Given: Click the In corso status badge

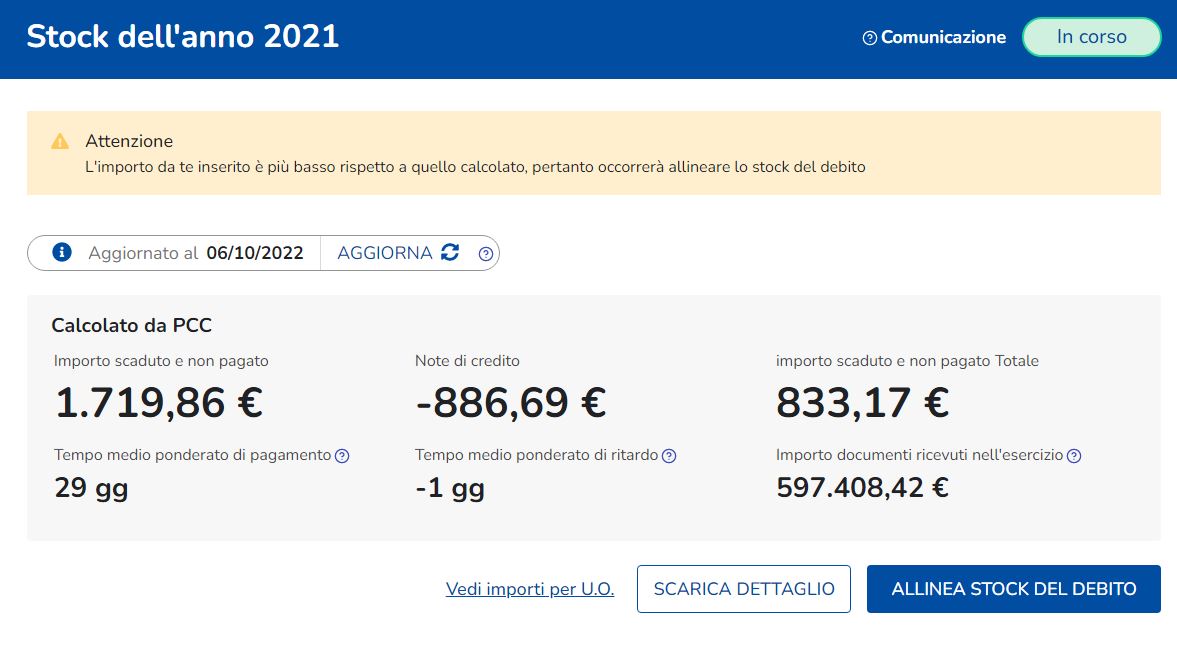Looking at the screenshot, I should pyautogui.click(x=1091, y=37).
